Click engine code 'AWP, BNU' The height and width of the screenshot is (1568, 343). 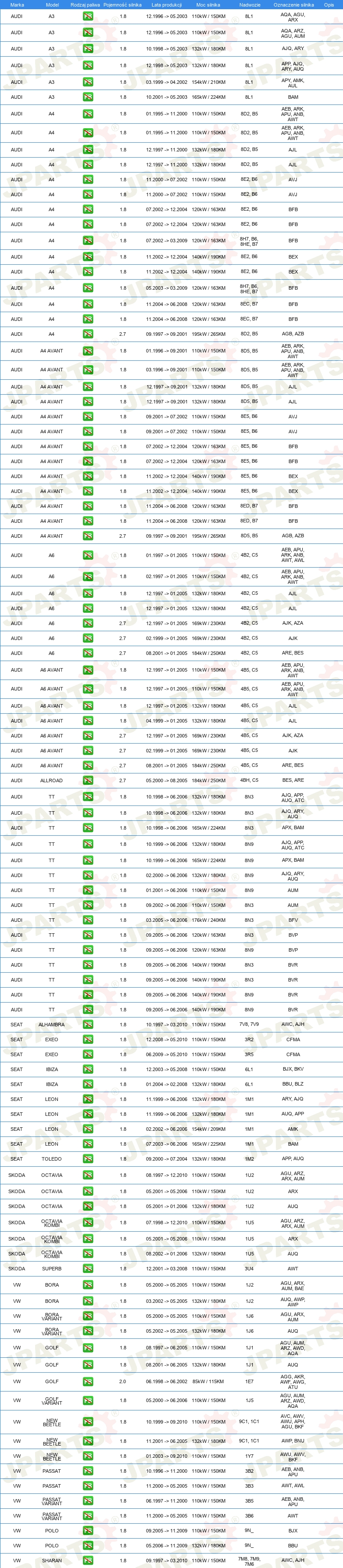pyautogui.click(x=293, y=1442)
